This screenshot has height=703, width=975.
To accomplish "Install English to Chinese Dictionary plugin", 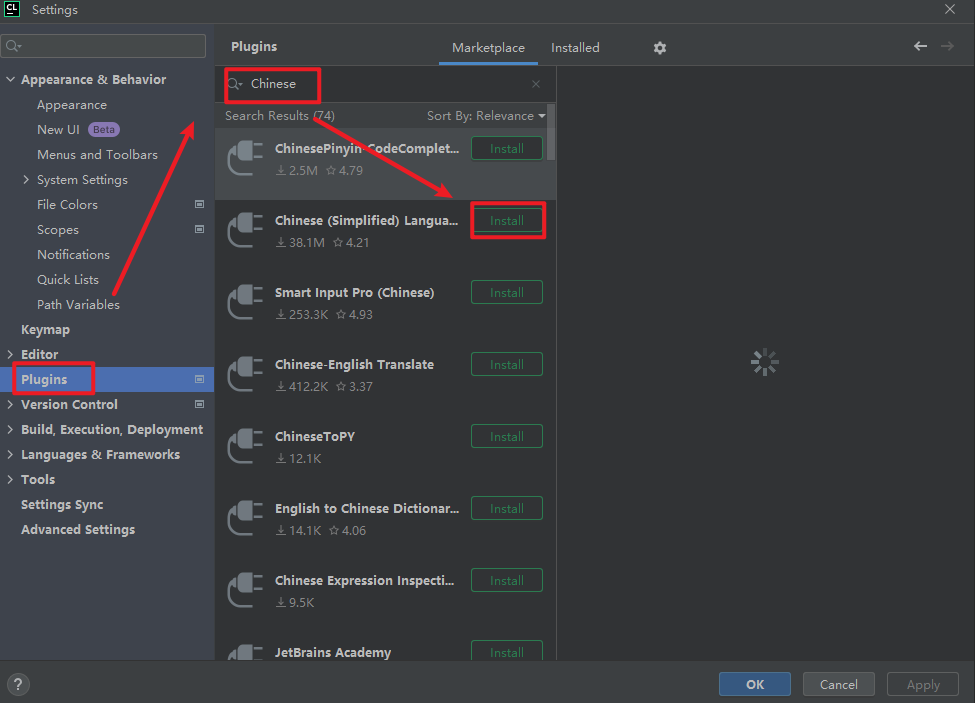I will point(507,509).
